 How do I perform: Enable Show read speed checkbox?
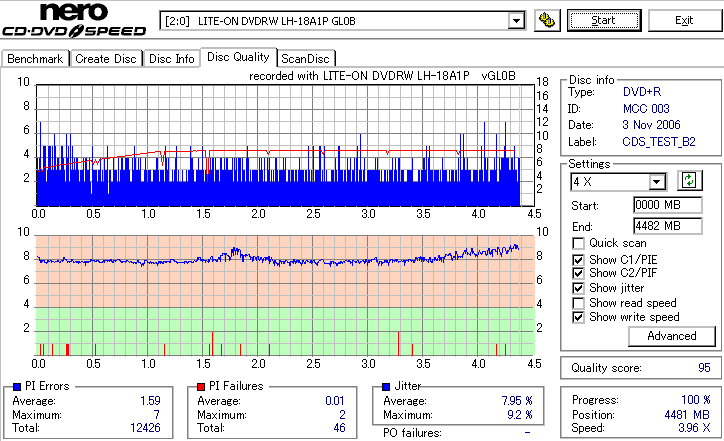[x=578, y=303]
